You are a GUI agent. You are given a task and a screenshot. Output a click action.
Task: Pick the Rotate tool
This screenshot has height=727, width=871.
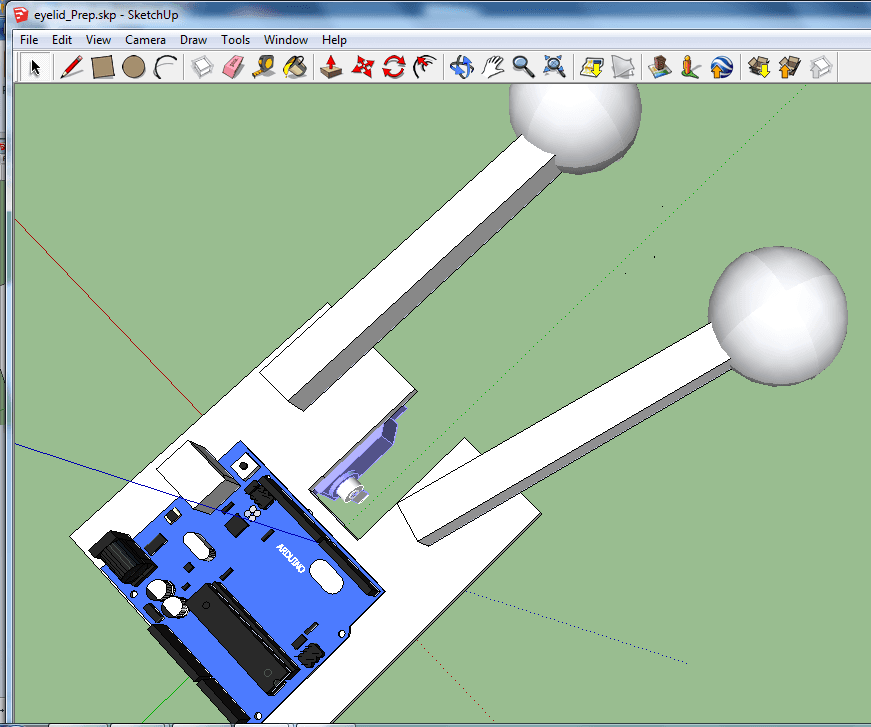pyautogui.click(x=394, y=66)
